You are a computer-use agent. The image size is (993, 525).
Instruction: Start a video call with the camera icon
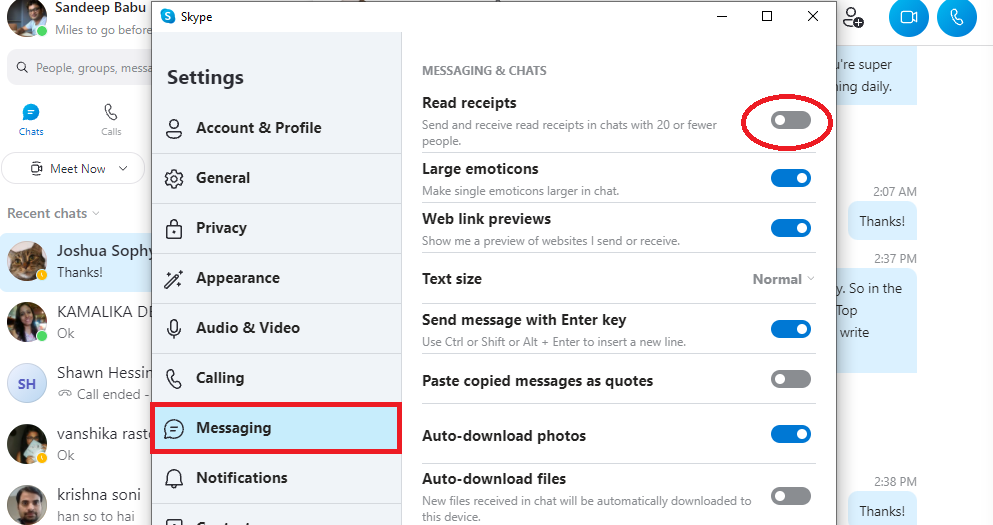(x=909, y=18)
